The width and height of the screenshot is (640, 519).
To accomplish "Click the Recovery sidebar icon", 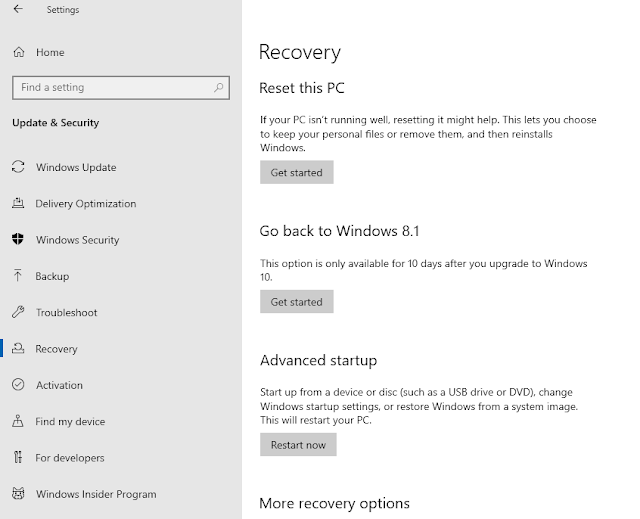I will [x=18, y=348].
